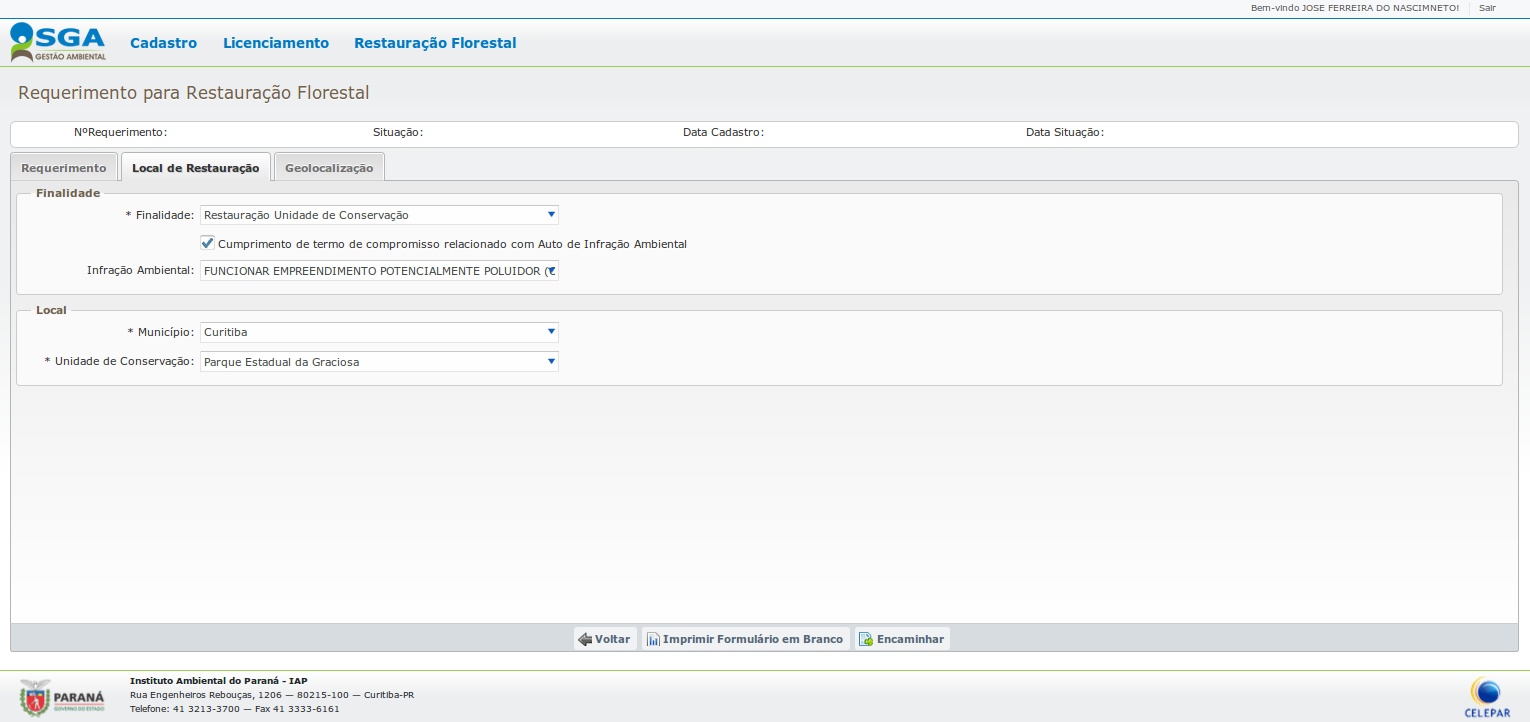Click the SGA Gestão Ambiental logo
The width and height of the screenshot is (1530, 722).
(x=57, y=43)
